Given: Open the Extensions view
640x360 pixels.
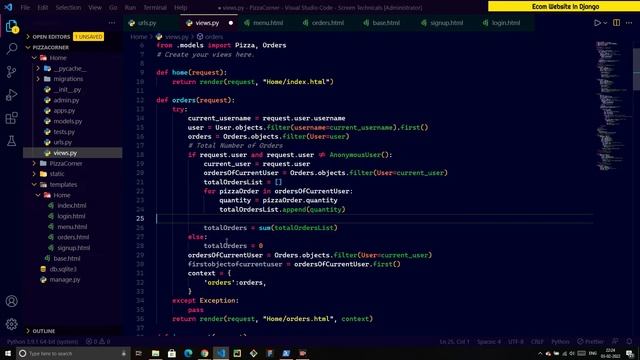Looking at the screenshot, I should coord(11,118).
